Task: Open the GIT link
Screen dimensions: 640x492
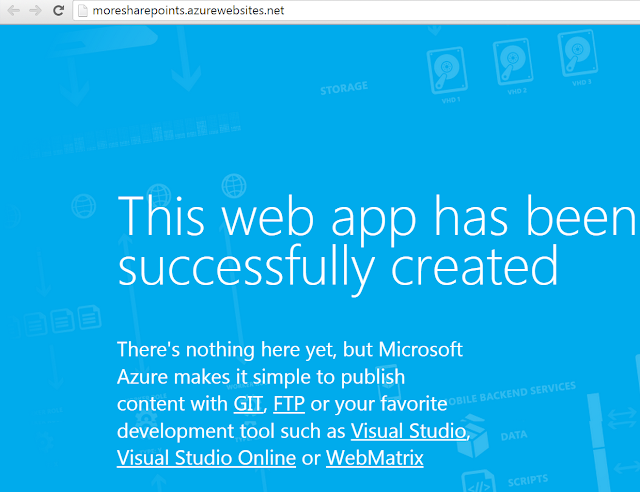Action: (248, 404)
